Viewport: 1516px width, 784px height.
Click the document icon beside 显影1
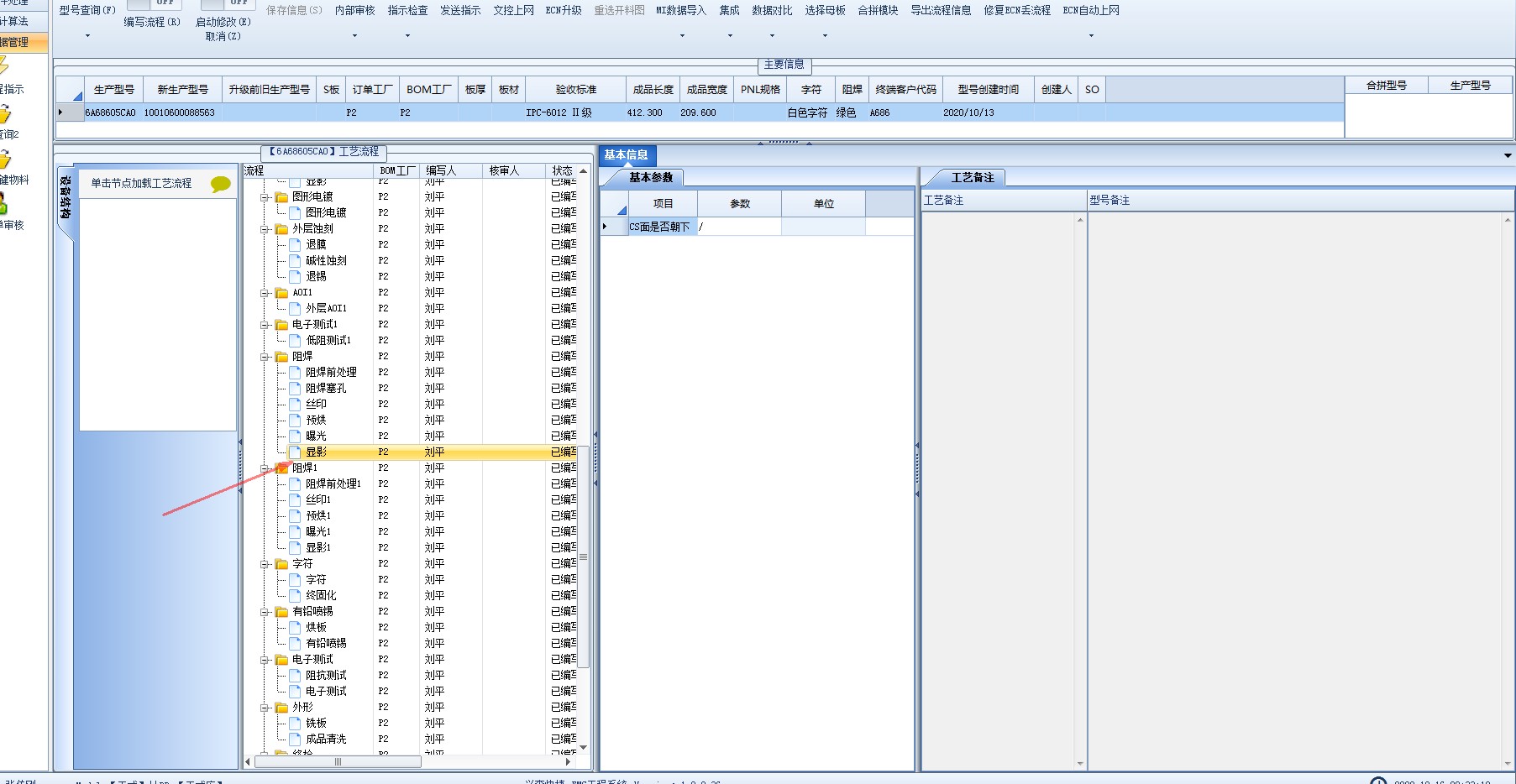coord(295,547)
